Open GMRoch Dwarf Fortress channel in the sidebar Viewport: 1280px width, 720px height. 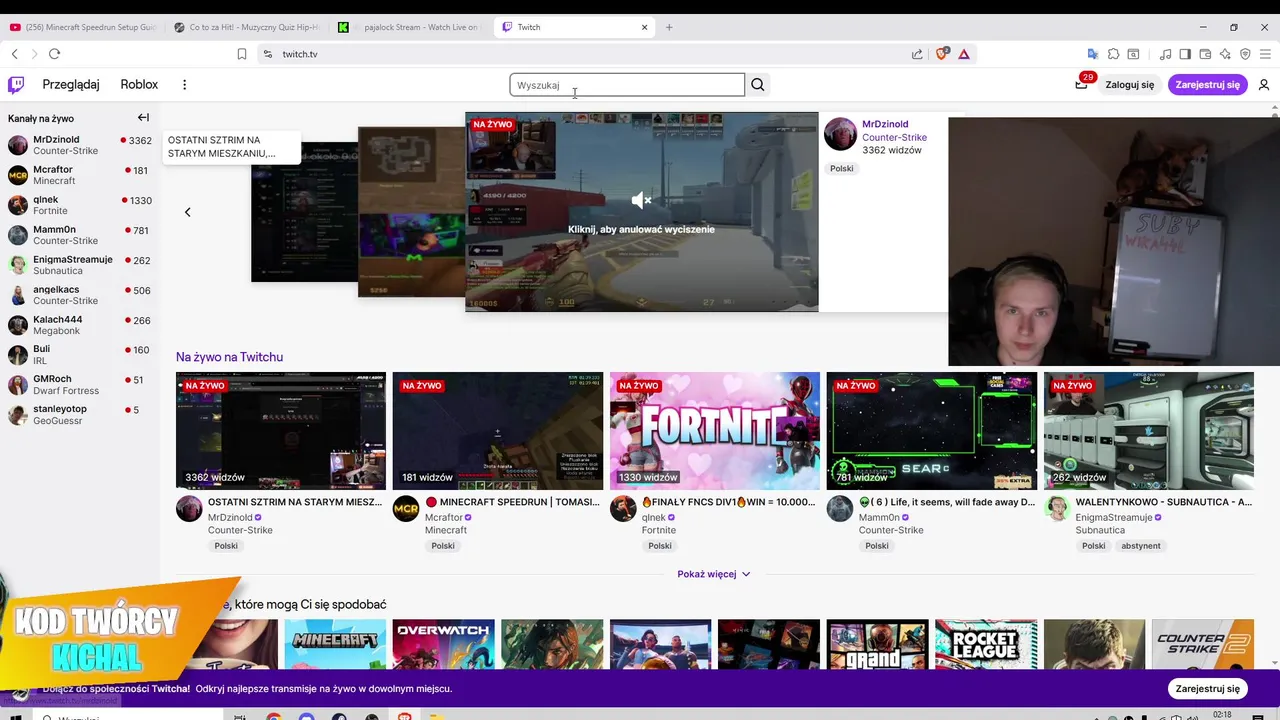click(80, 385)
